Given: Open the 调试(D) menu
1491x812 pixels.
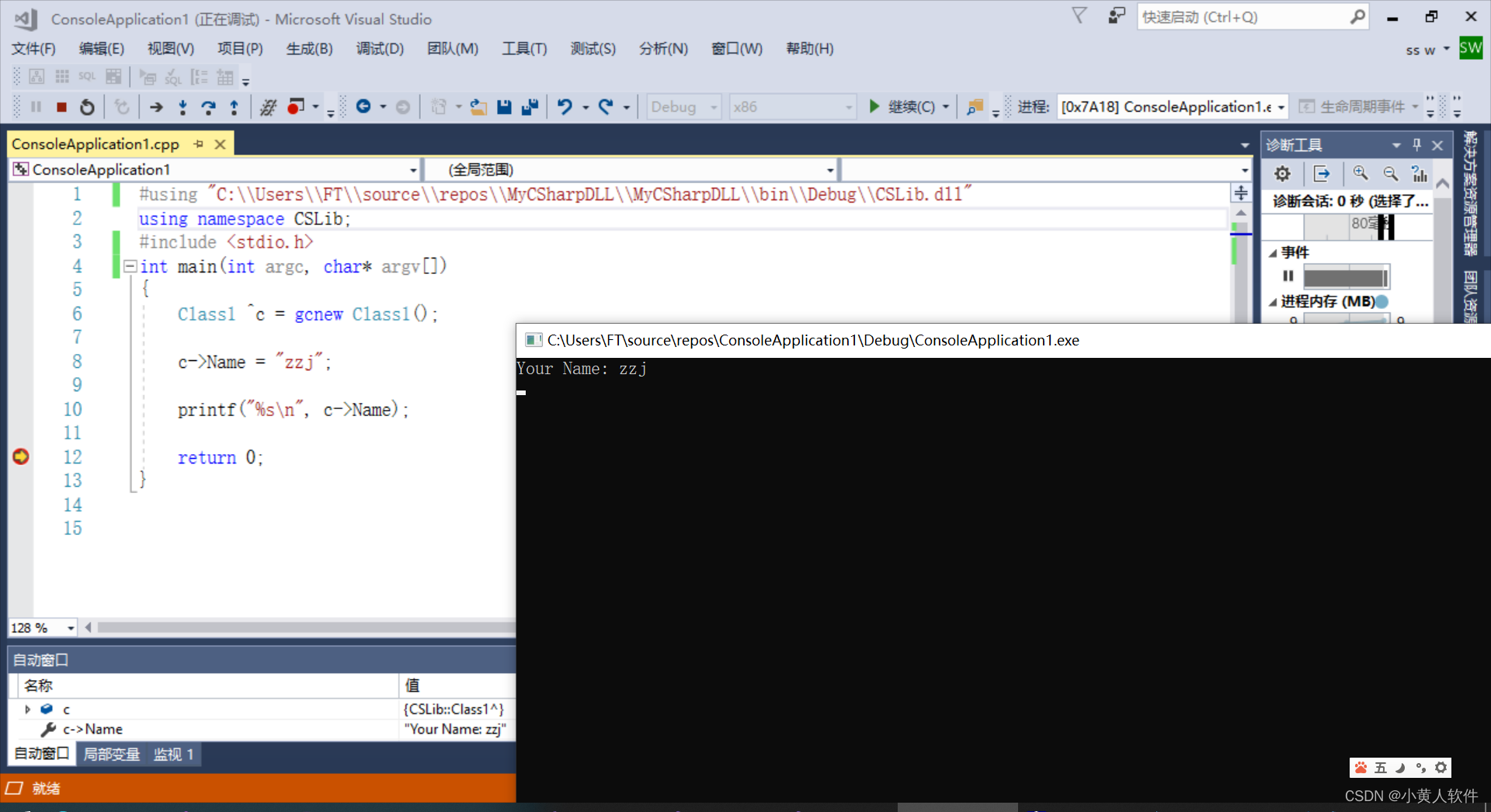Looking at the screenshot, I should (380, 49).
